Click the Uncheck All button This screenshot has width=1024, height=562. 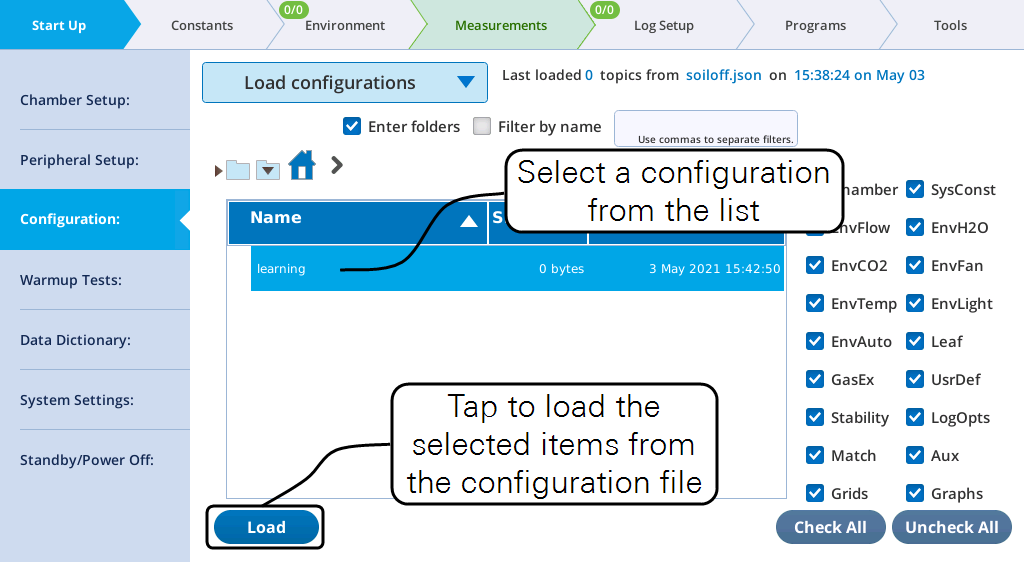tap(951, 527)
